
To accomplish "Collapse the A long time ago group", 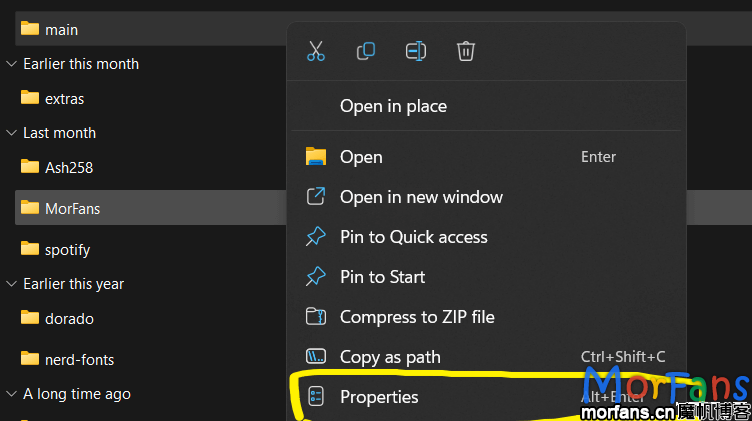I will [12, 394].
